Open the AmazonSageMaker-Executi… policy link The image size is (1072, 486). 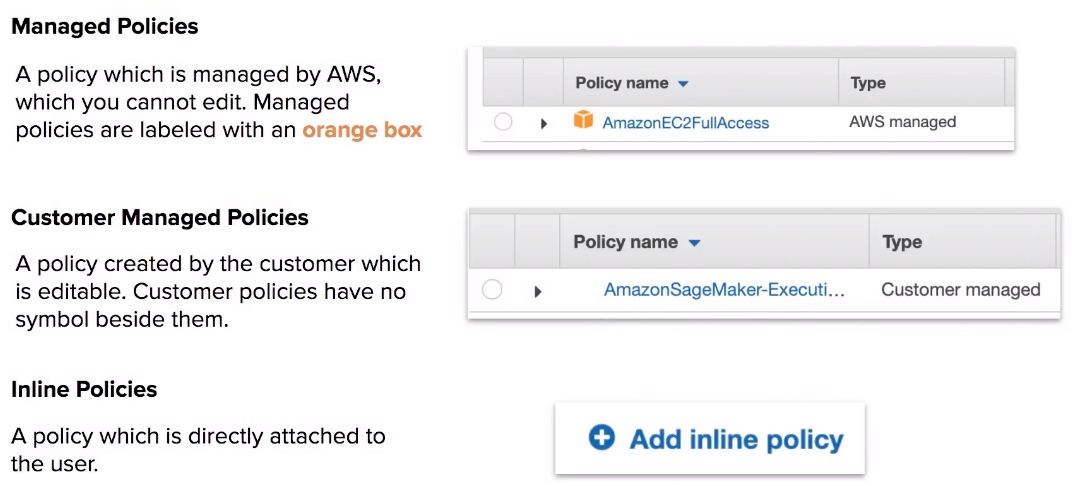coord(725,290)
